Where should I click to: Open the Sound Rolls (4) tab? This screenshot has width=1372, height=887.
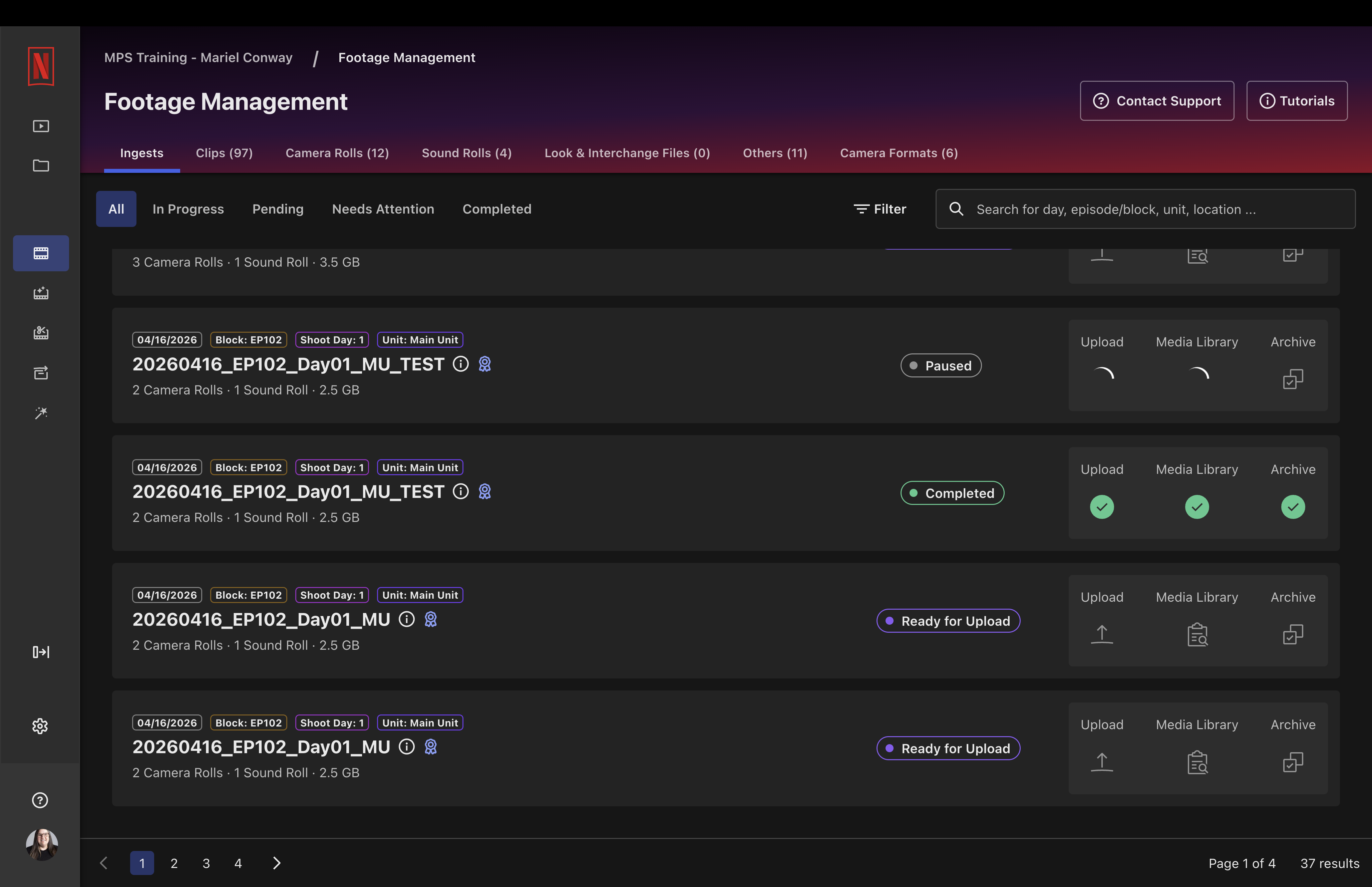tap(466, 153)
